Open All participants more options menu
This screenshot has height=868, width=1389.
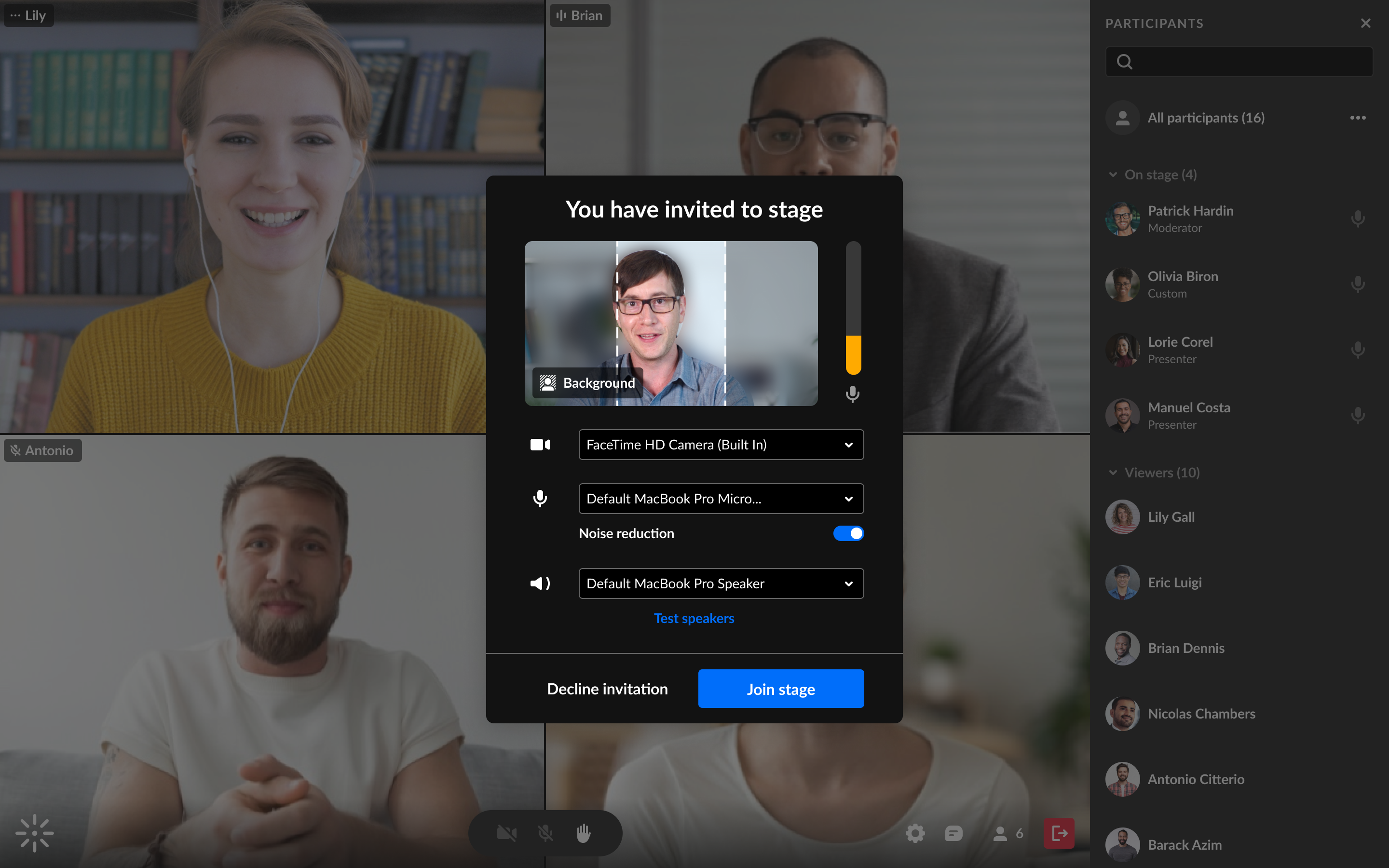[x=1358, y=118]
